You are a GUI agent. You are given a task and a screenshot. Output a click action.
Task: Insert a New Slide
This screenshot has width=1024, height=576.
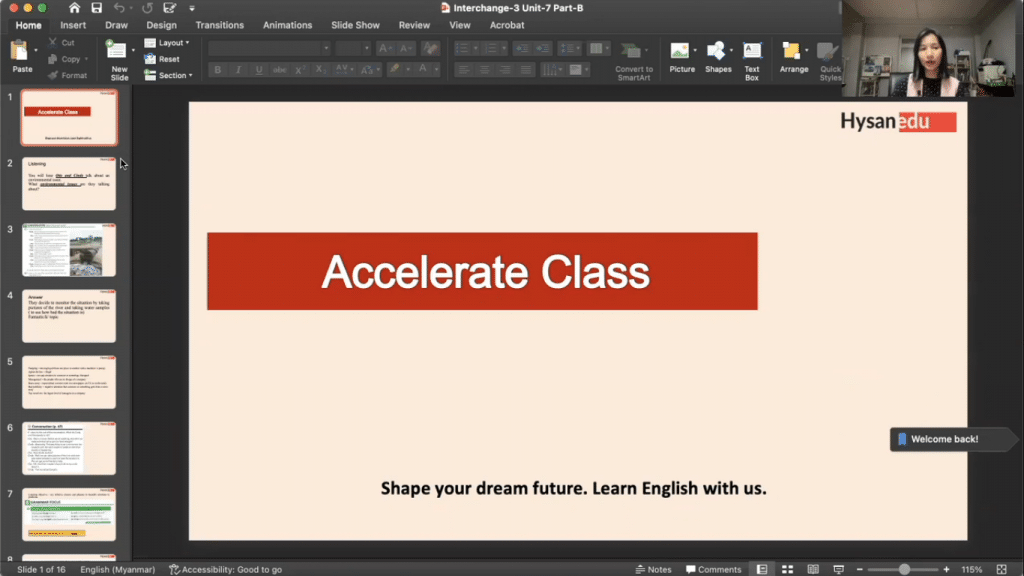click(118, 59)
